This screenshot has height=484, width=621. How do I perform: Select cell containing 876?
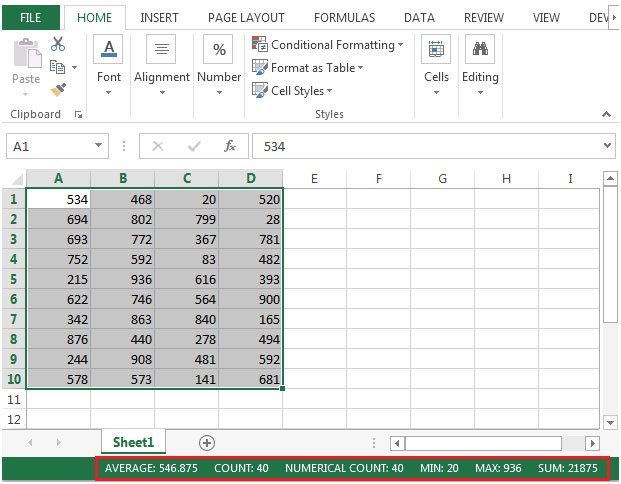(x=58, y=339)
